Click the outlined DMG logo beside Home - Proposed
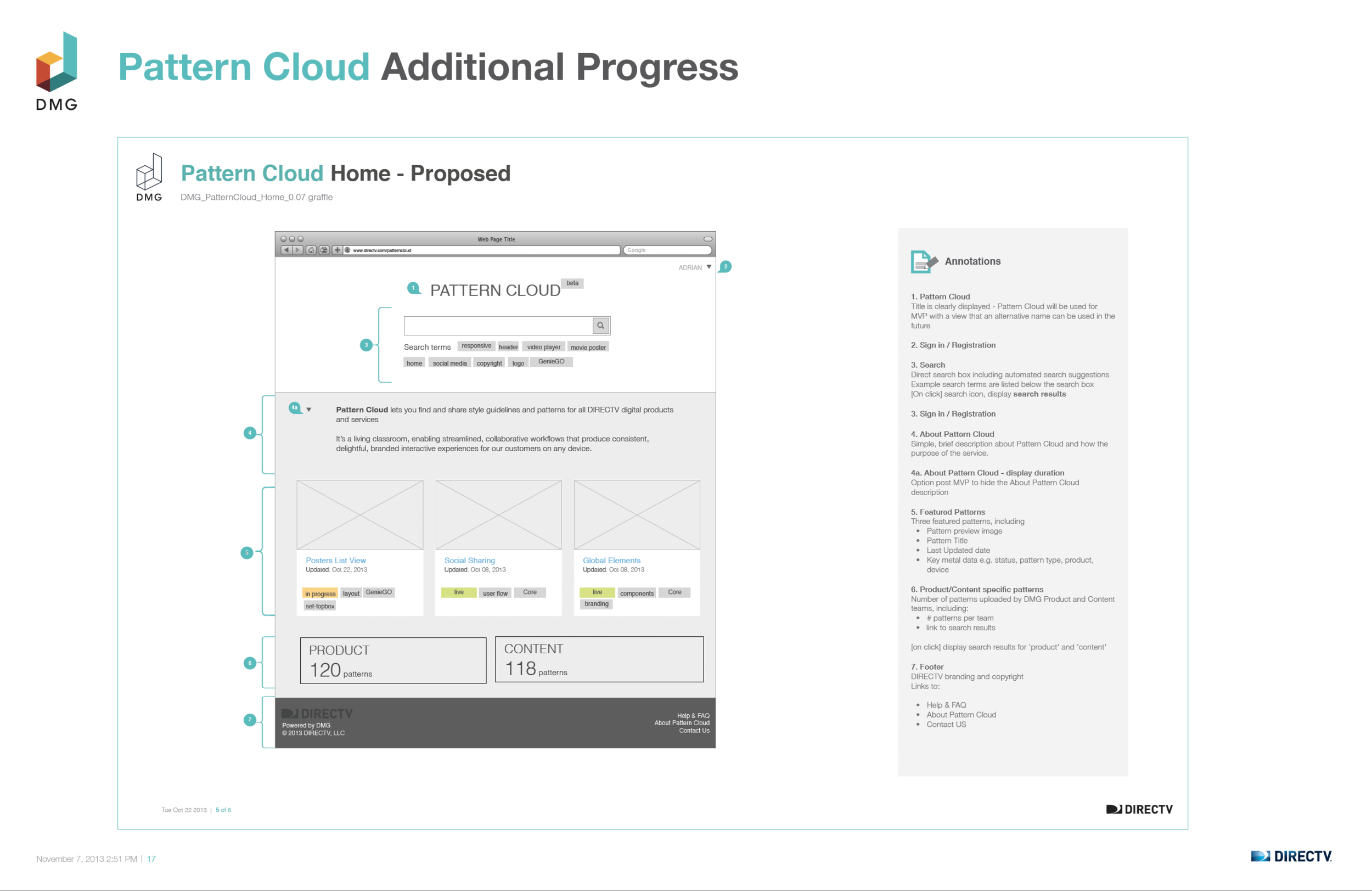Viewport: 1372px width, 891px height. click(x=149, y=177)
